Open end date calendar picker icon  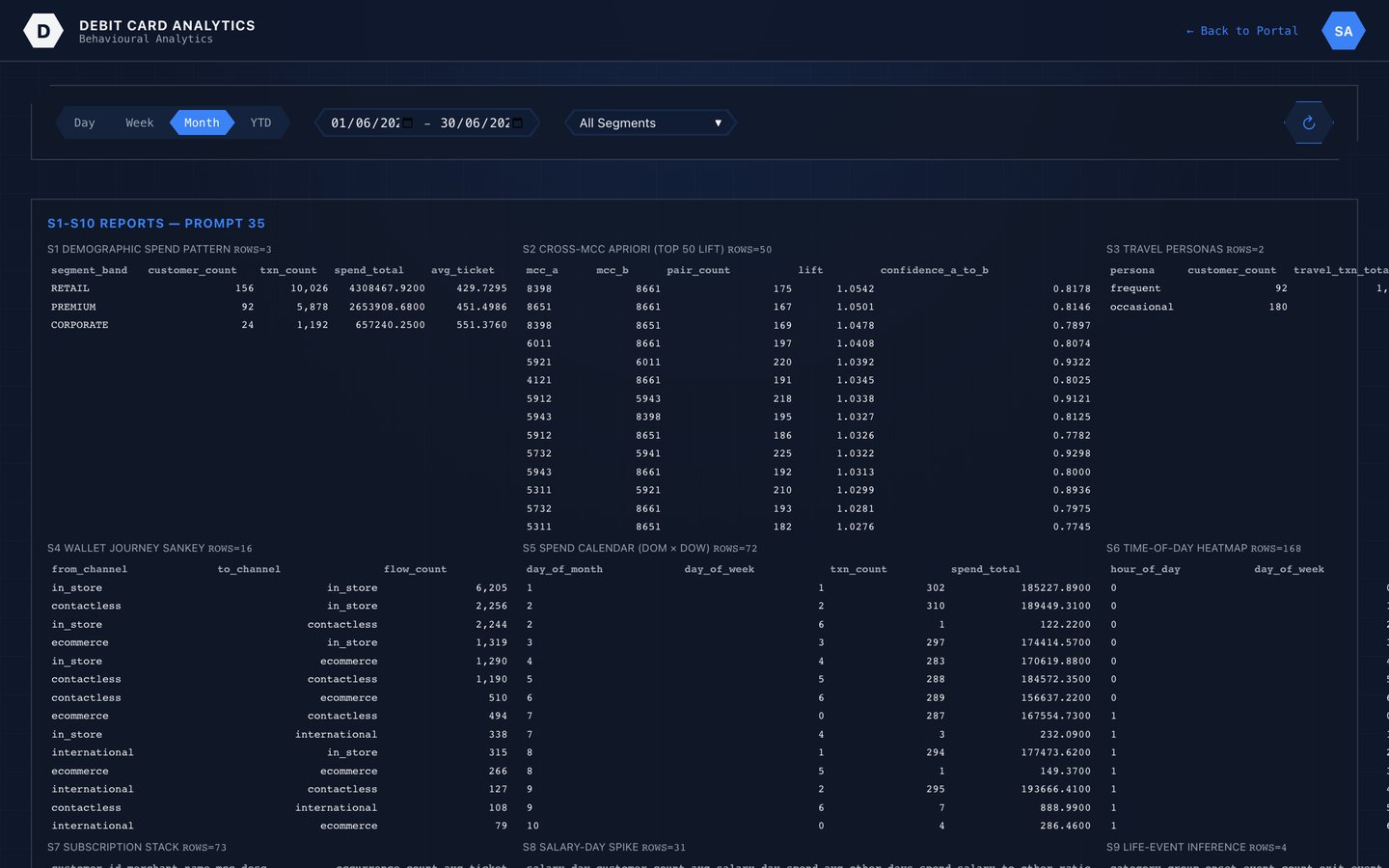click(x=517, y=122)
